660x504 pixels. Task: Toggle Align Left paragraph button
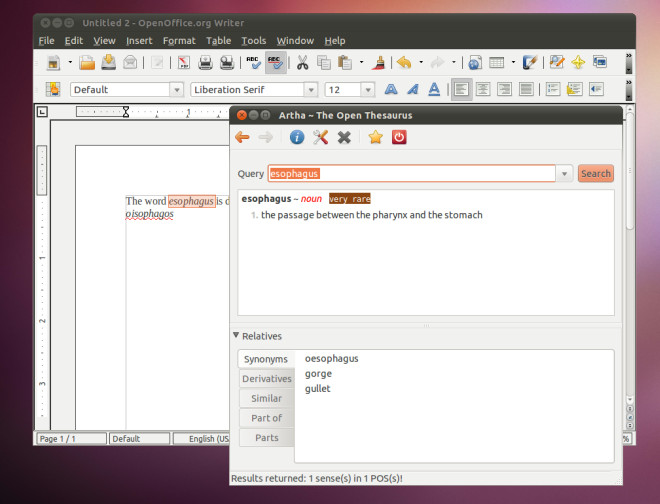pos(461,89)
